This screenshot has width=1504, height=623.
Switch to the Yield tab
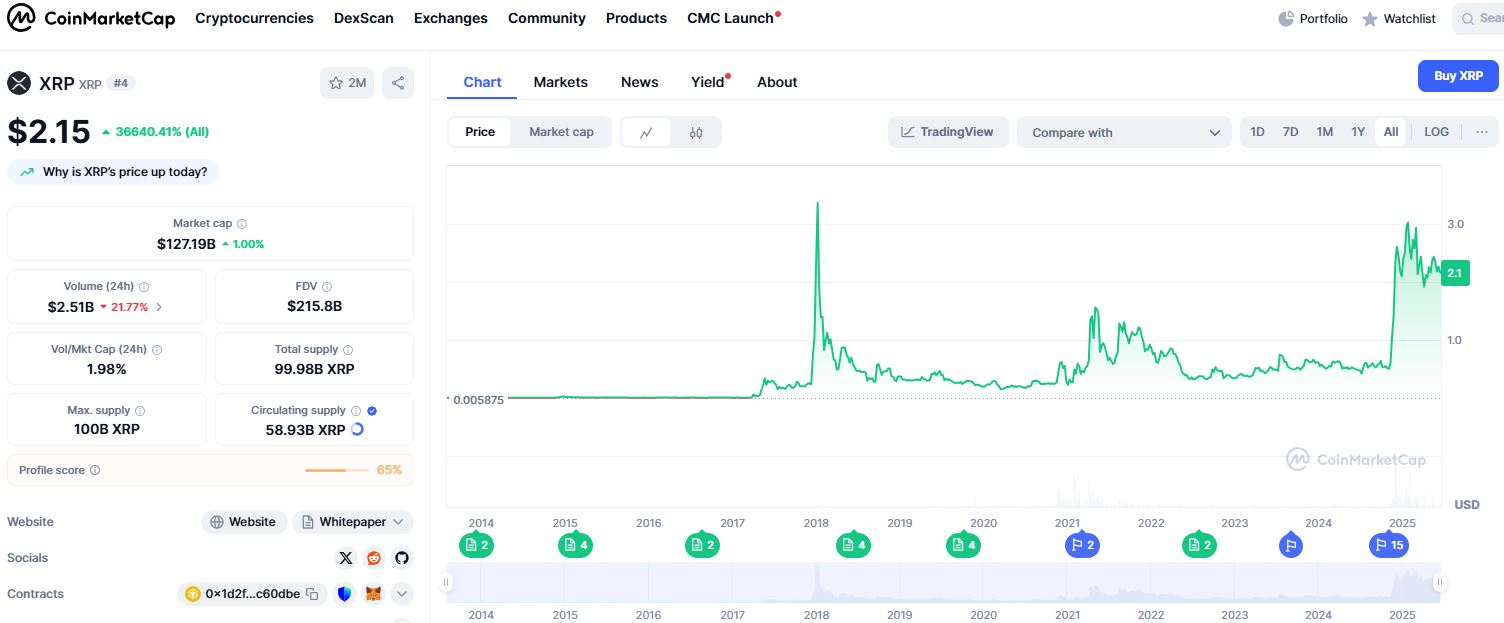tap(708, 82)
